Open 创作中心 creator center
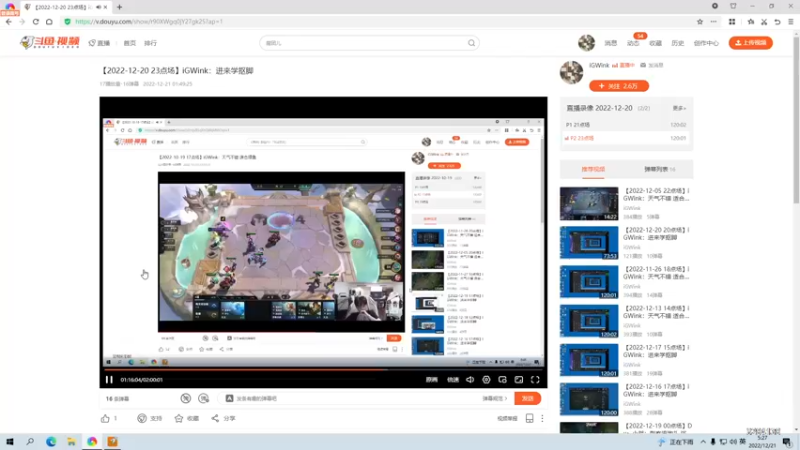 pos(706,43)
